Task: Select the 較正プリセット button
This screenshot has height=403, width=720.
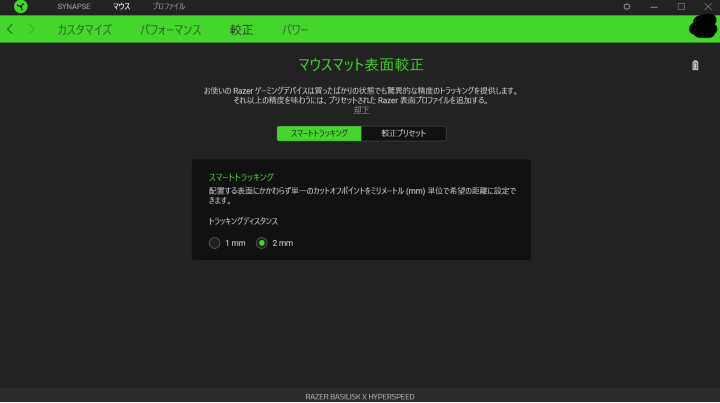Action: [x=404, y=134]
